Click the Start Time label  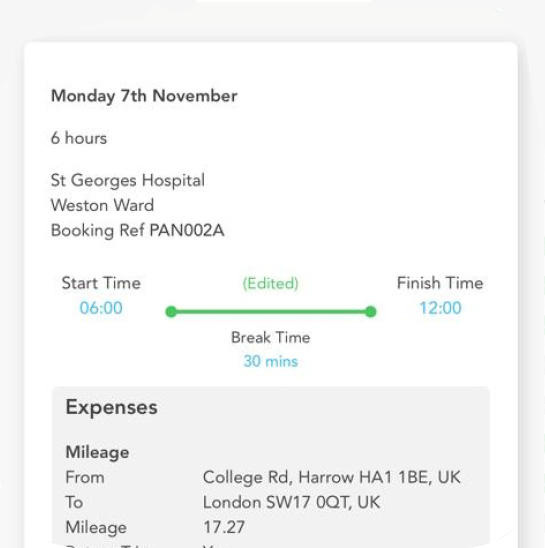click(101, 283)
